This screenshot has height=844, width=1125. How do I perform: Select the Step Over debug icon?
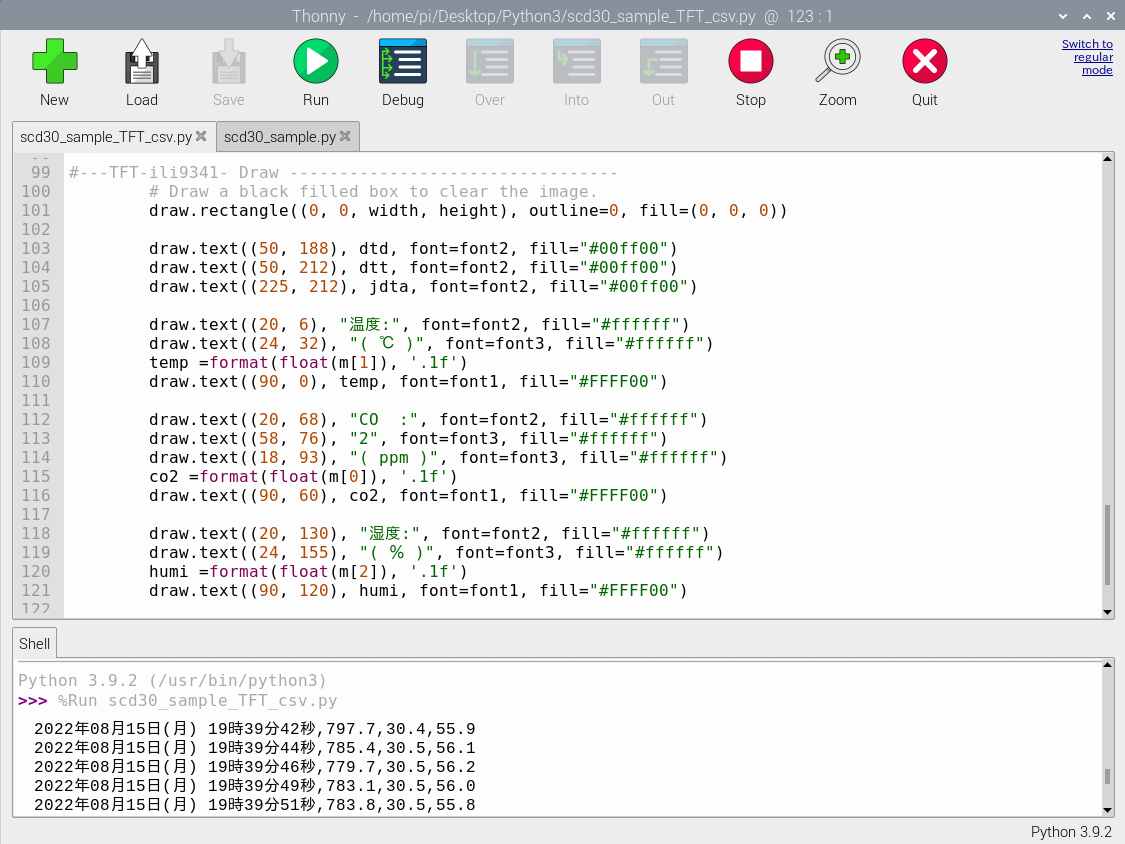[x=489, y=61]
